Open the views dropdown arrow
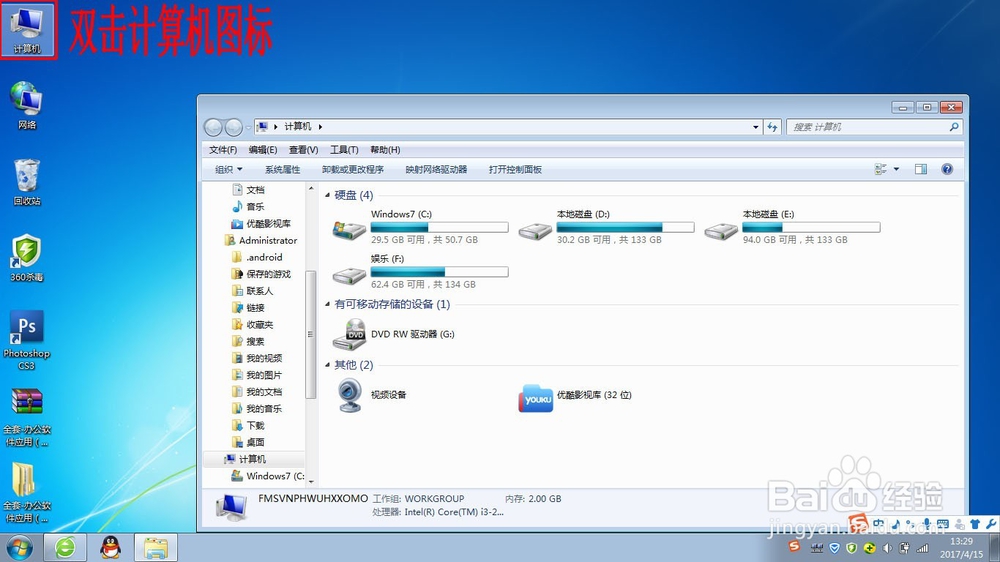Image resolution: width=1000 pixels, height=562 pixels. point(896,169)
